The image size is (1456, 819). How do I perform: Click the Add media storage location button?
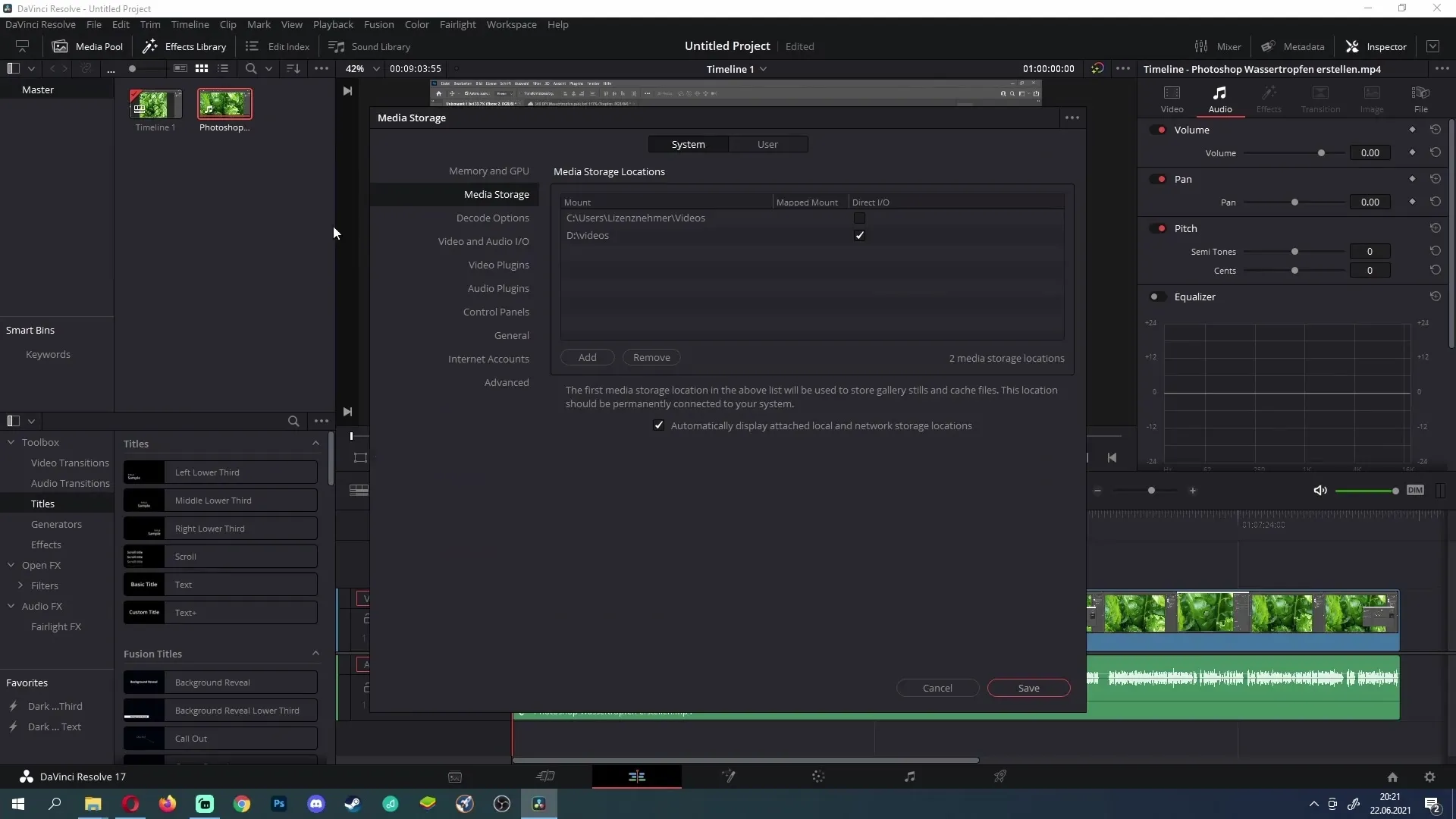[x=587, y=357]
